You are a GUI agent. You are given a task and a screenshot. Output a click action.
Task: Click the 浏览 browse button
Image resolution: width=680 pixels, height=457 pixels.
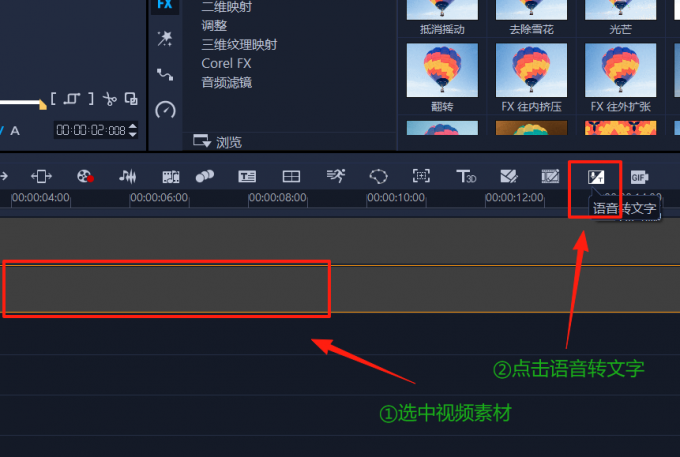[x=217, y=142]
